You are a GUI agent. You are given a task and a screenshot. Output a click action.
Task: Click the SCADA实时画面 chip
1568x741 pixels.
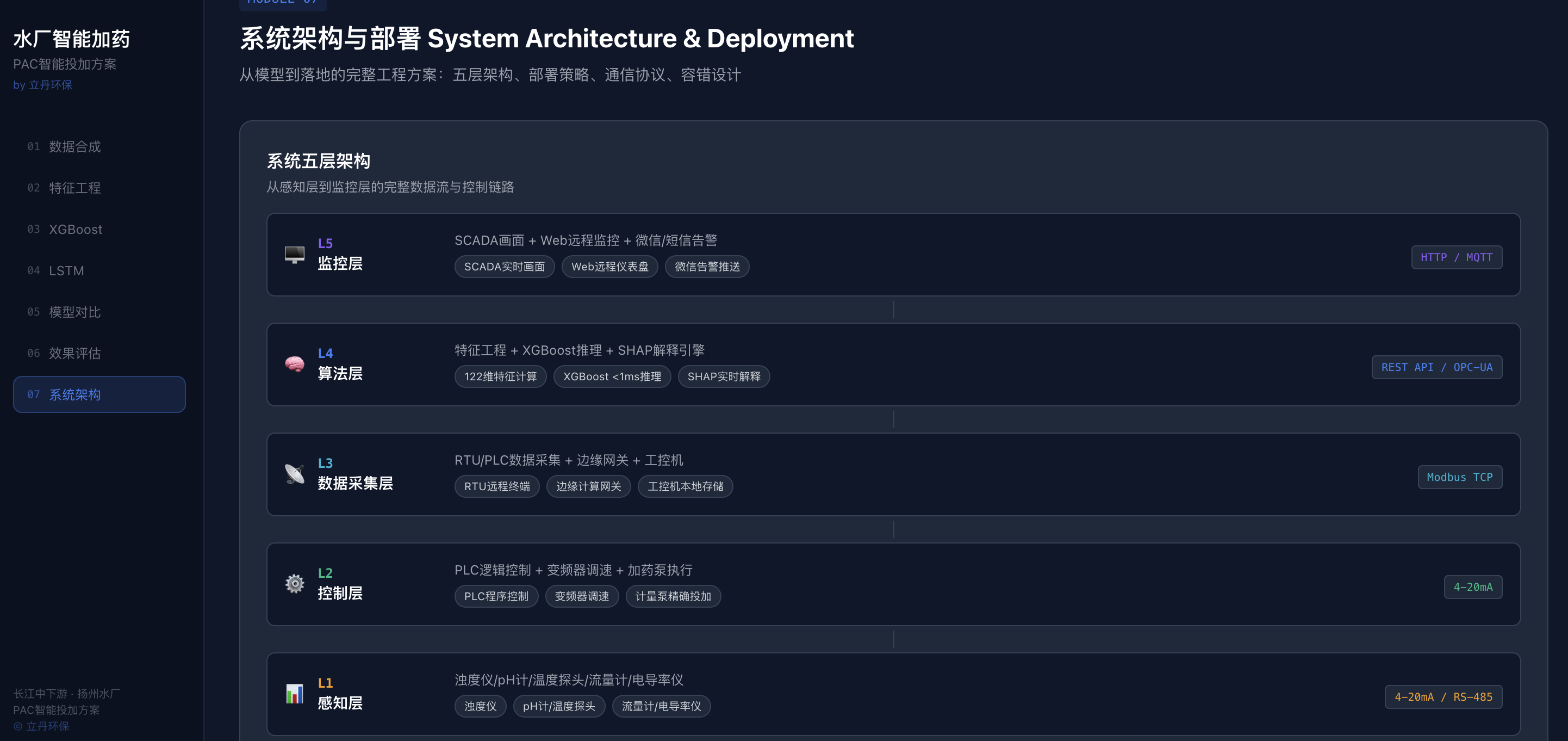pyautogui.click(x=504, y=267)
